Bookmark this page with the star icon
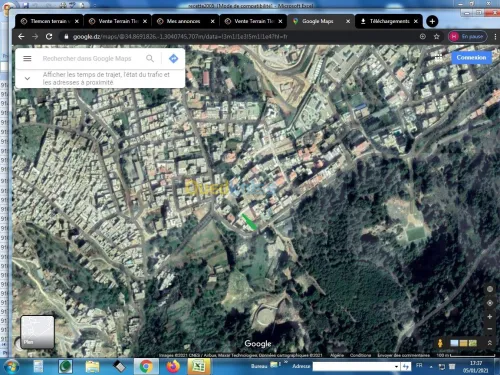Viewport: 500px width, 375px height. (x=437, y=37)
